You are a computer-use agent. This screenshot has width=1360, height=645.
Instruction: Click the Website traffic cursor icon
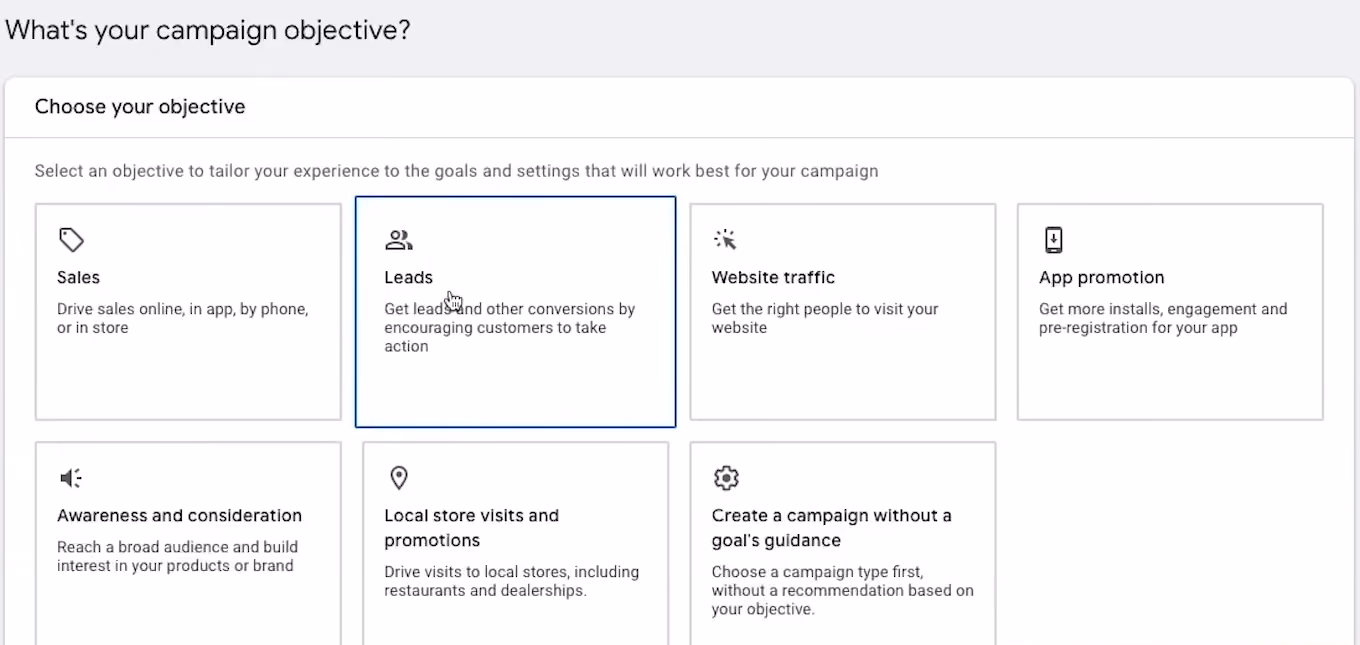pyautogui.click(x=725, y=240)
